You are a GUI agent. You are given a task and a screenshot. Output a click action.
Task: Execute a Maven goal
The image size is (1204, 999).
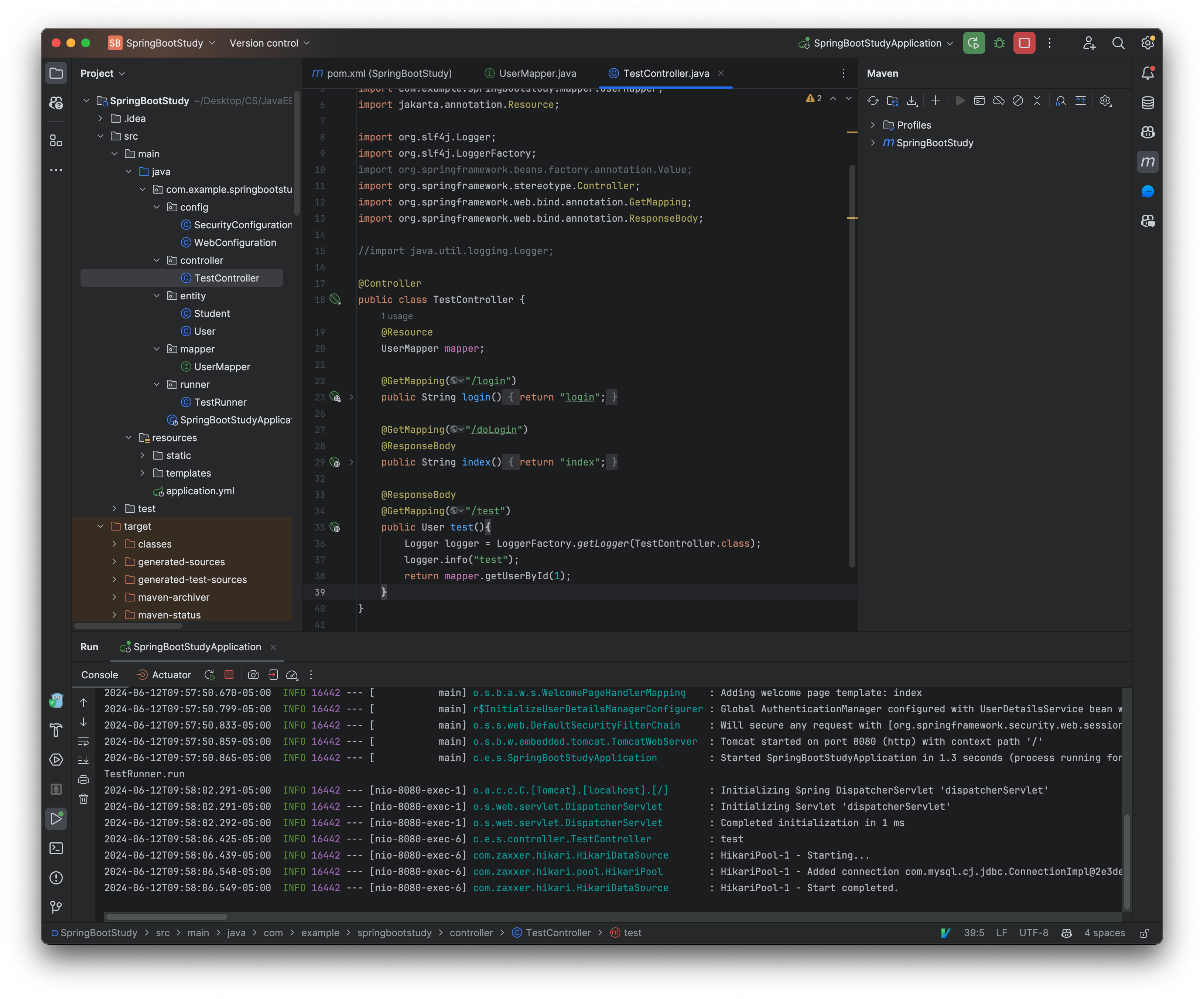pos(979,100)
